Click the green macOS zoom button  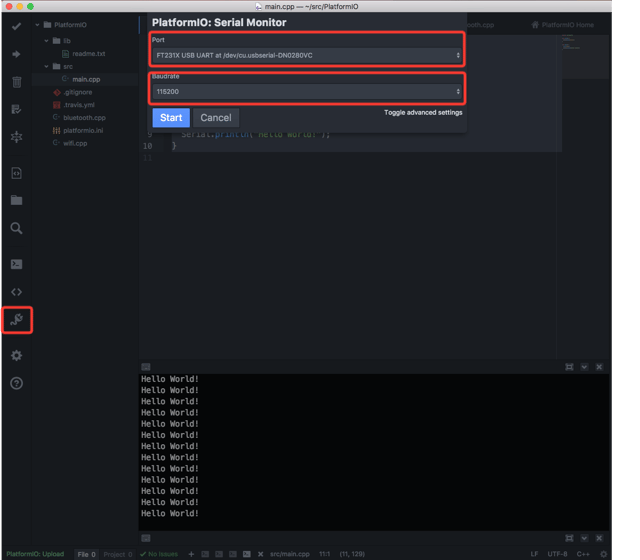30,7
